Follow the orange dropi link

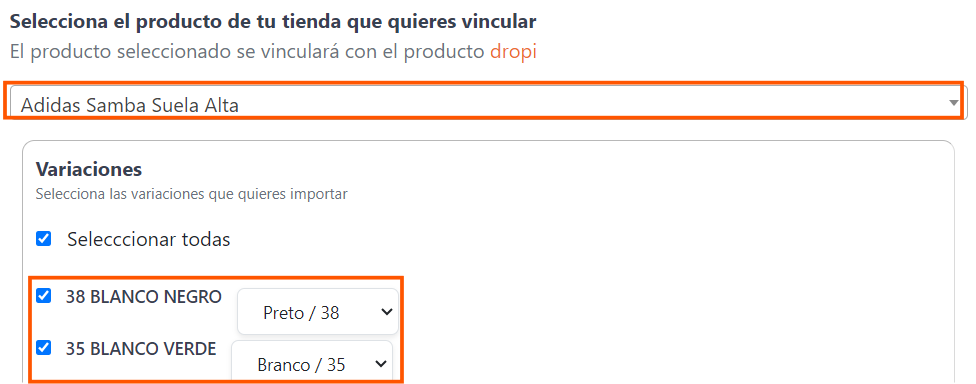click(x=514, y=52)
